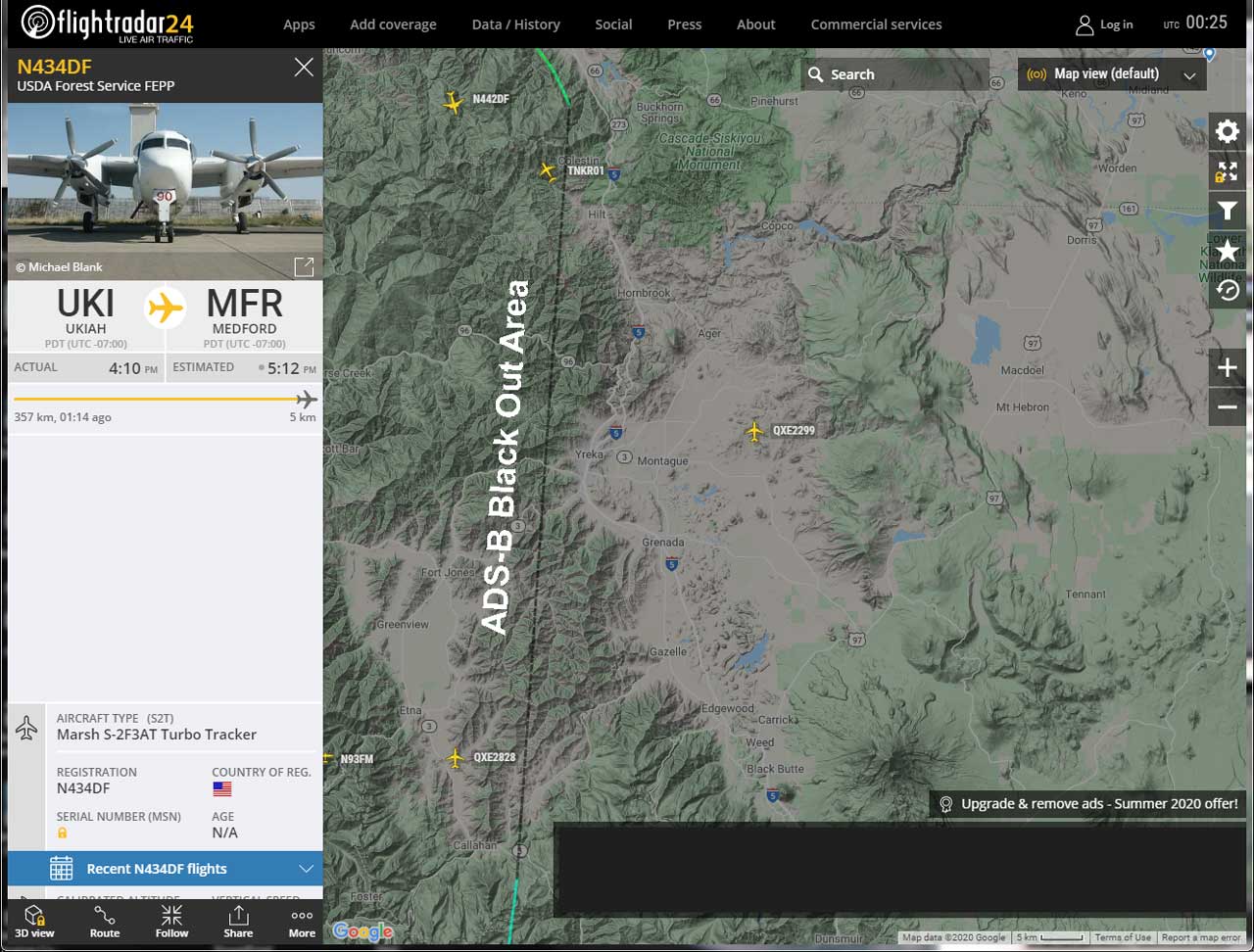
Task: Click the user Log in icon
Action: (1085, 24)
